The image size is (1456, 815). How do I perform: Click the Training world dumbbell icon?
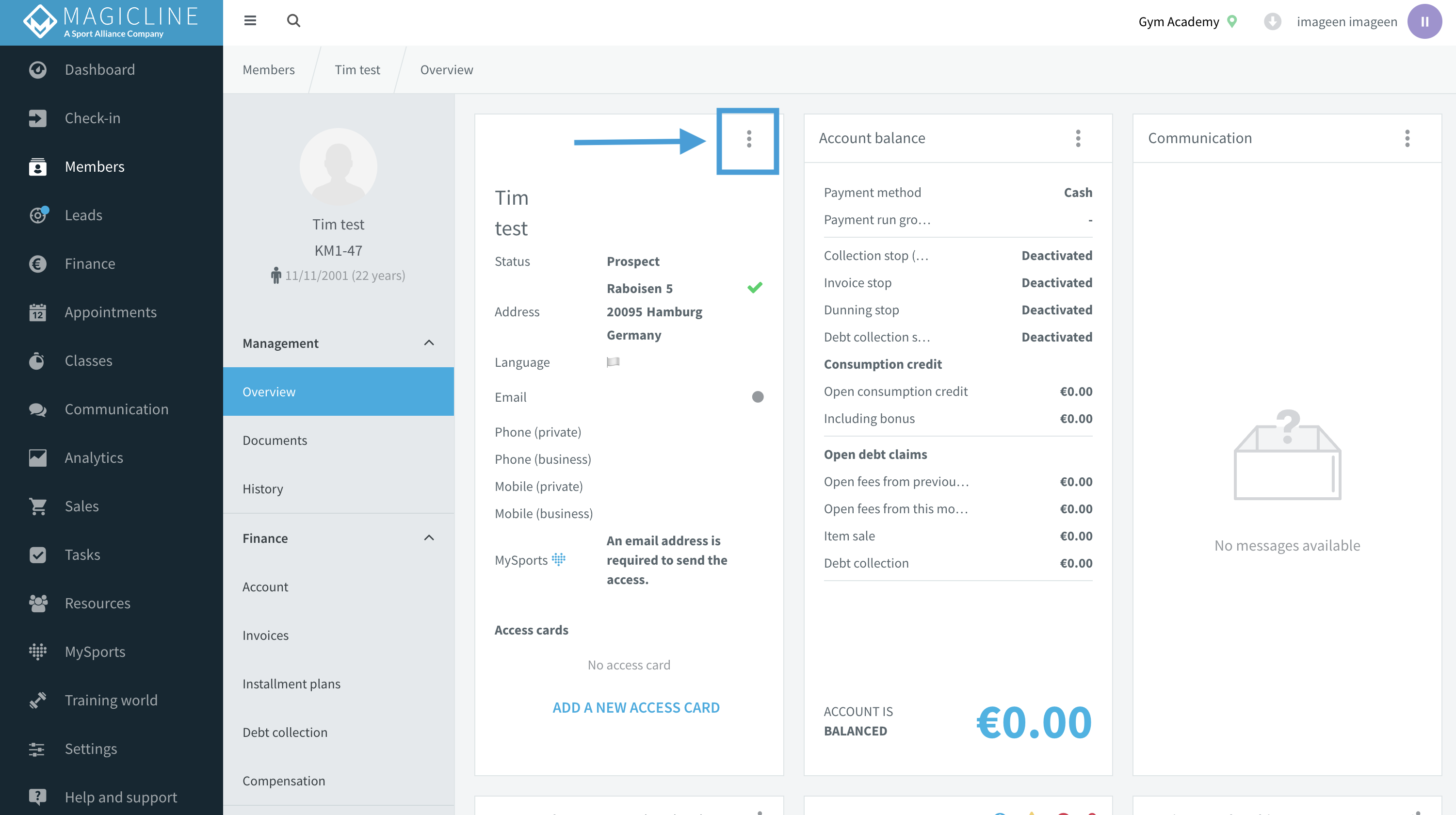pos(38,700)
